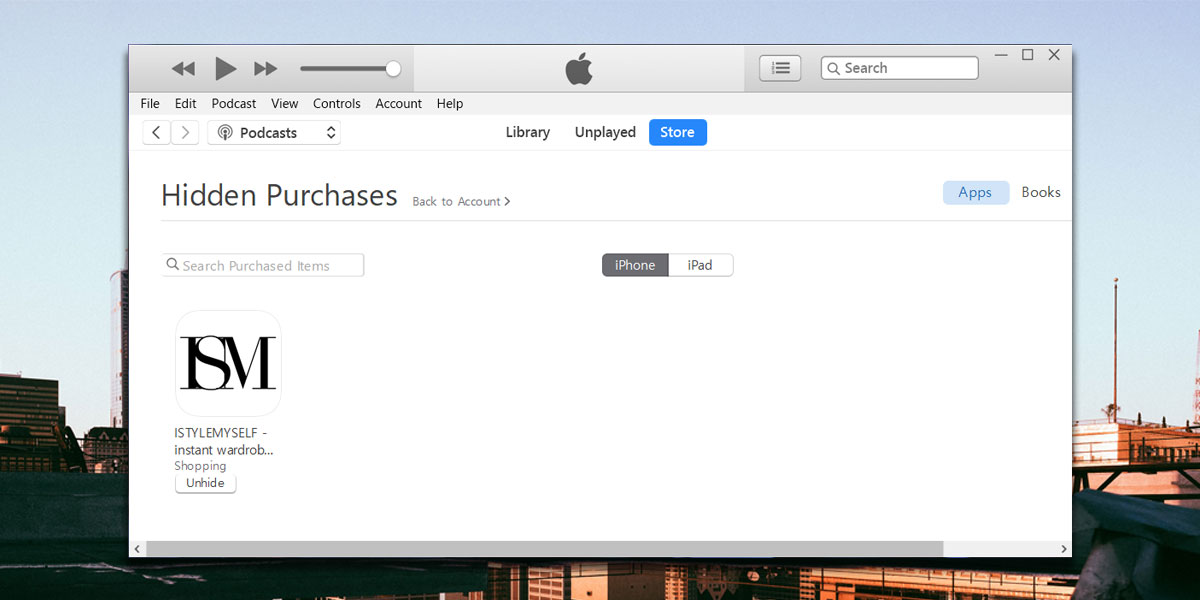Click the podcast icon in the media dropdown
The width and height of the screenshot is (1200, 600).
coord(225,132)
